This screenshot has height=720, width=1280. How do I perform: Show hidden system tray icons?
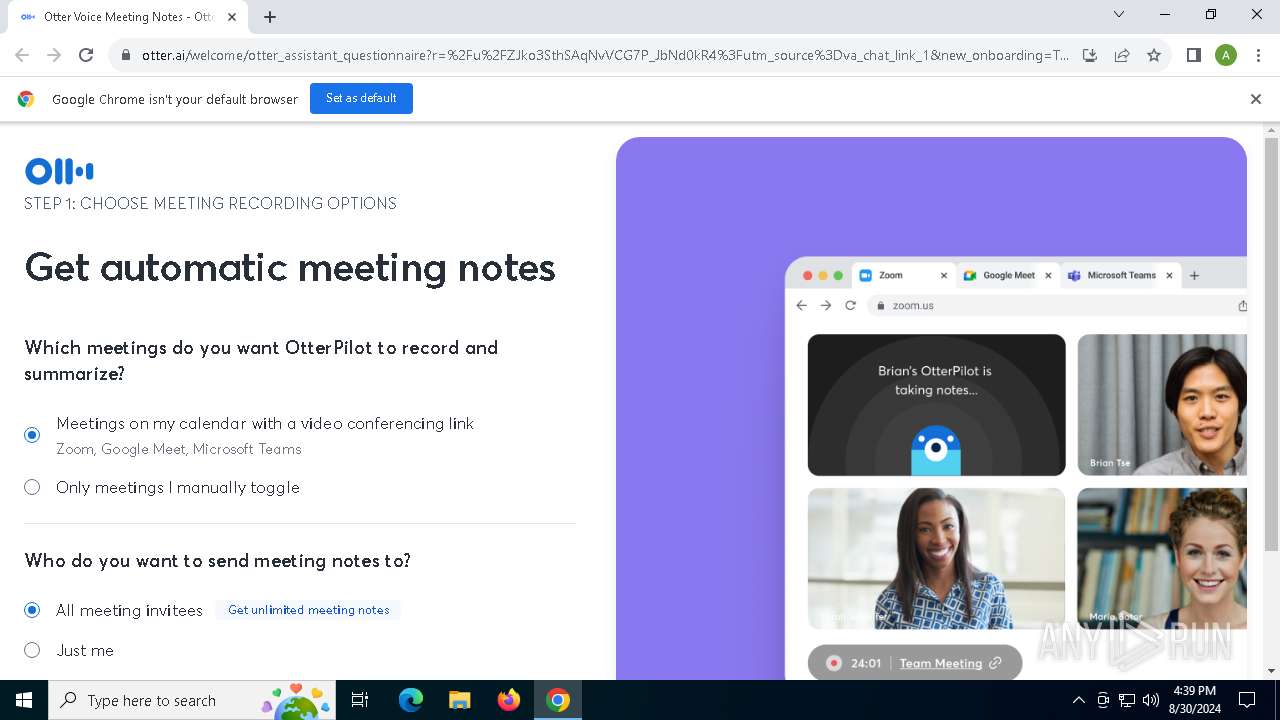click(x=1079, y=700)
